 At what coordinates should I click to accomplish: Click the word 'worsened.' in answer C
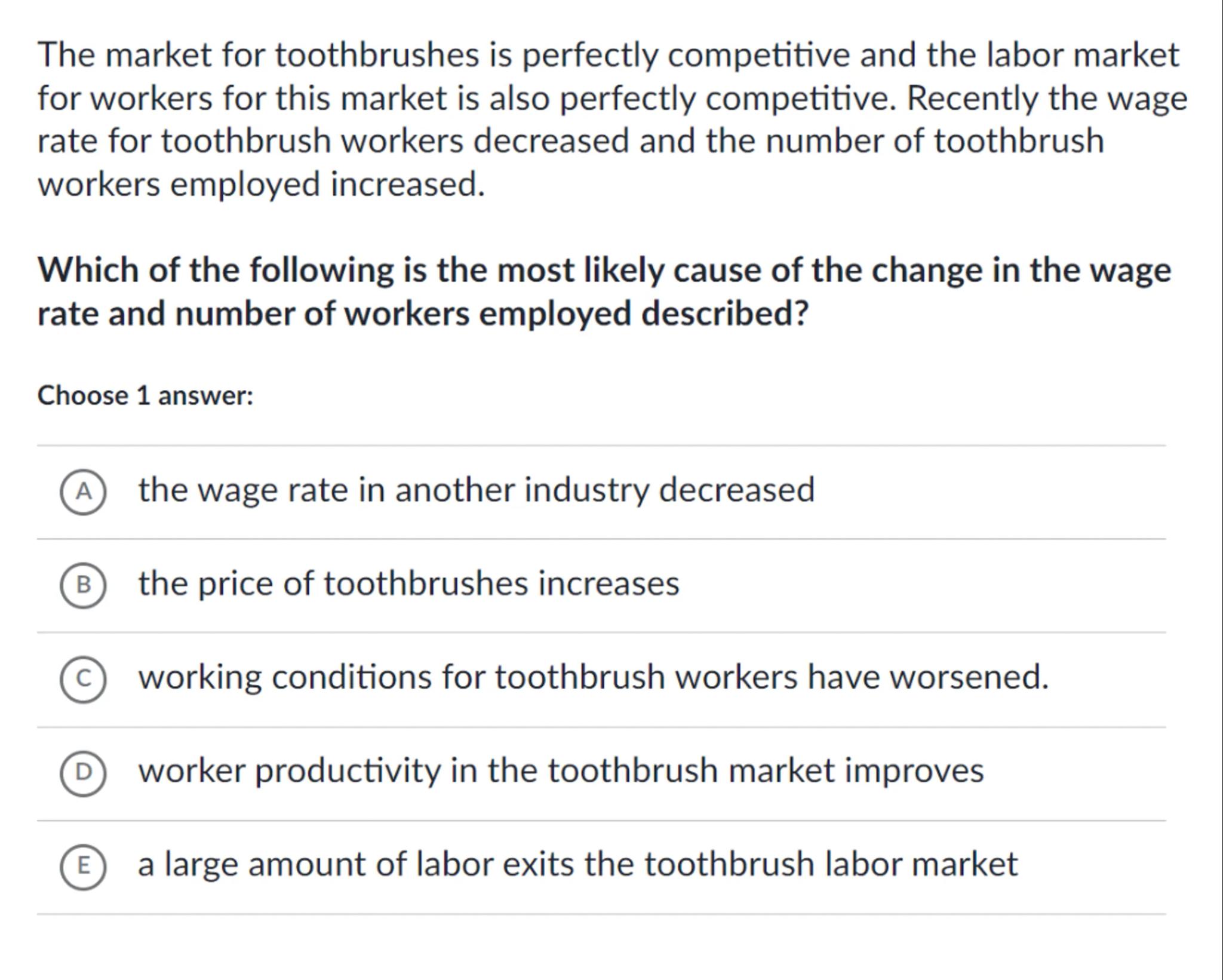[x=969, y=678]
